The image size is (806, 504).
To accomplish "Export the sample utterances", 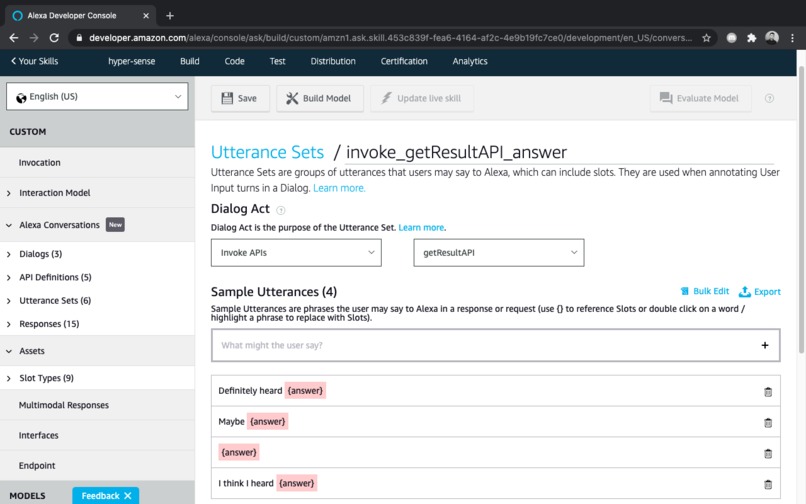I will (x=760, y=292).
